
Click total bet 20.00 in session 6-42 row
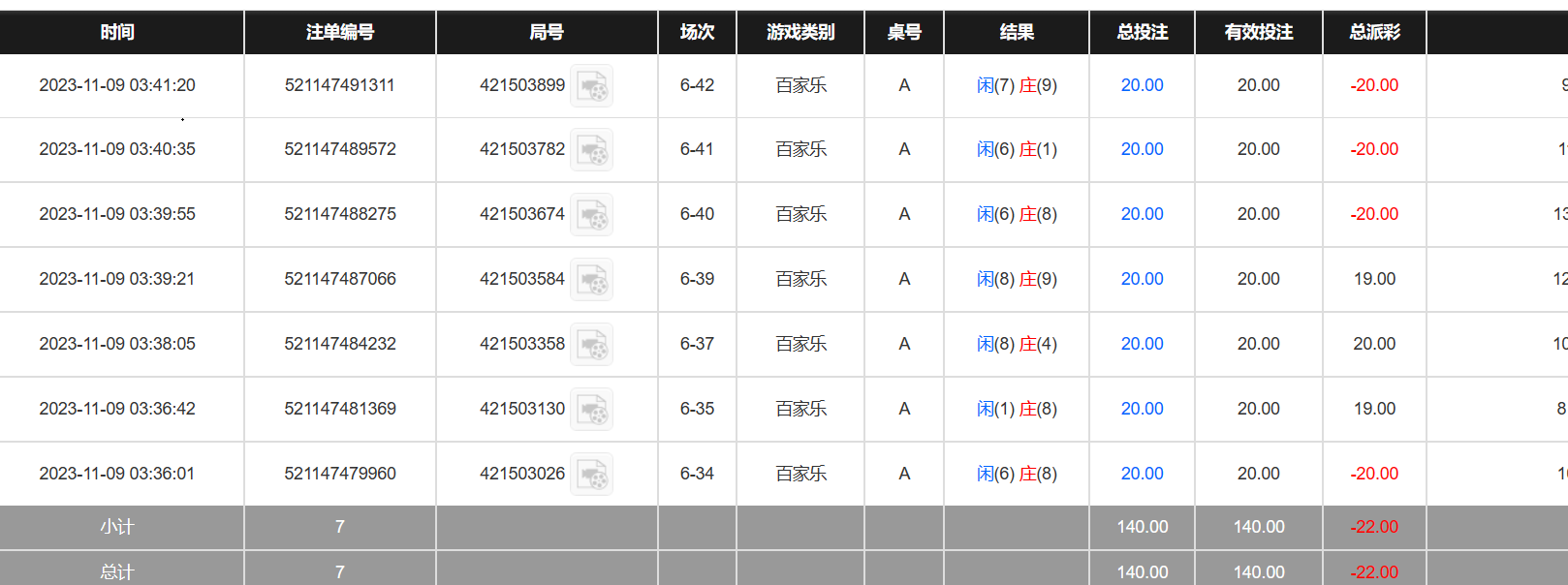click(x=1143, y=85)
